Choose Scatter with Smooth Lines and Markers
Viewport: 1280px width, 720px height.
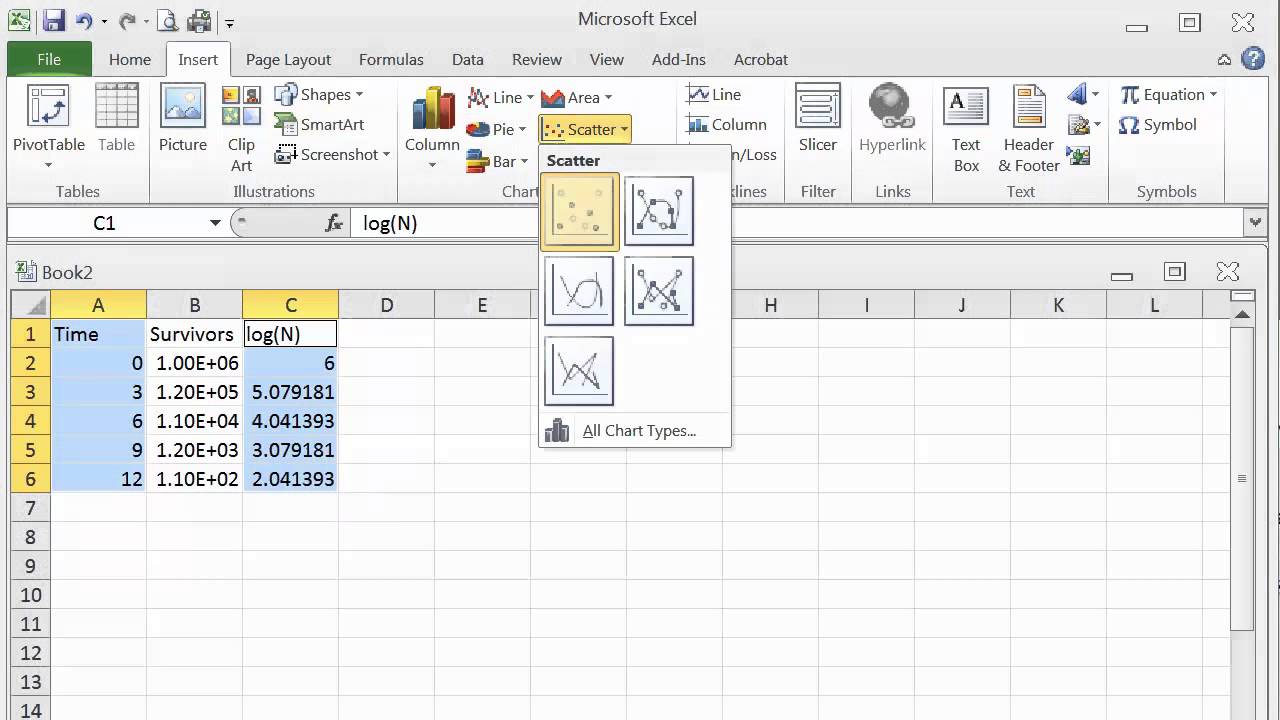point(659,212)
